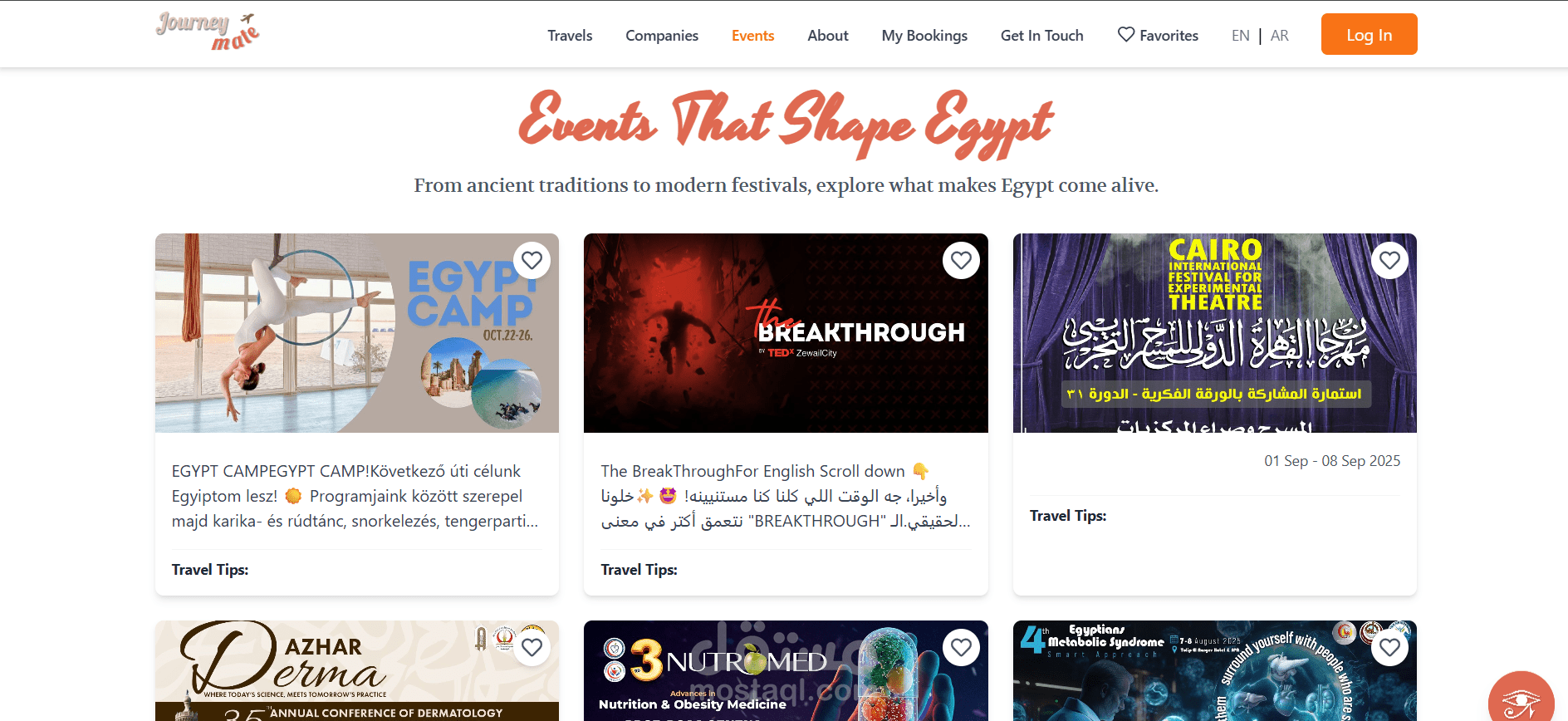
Task: View My Bookings
Action: 924,35
